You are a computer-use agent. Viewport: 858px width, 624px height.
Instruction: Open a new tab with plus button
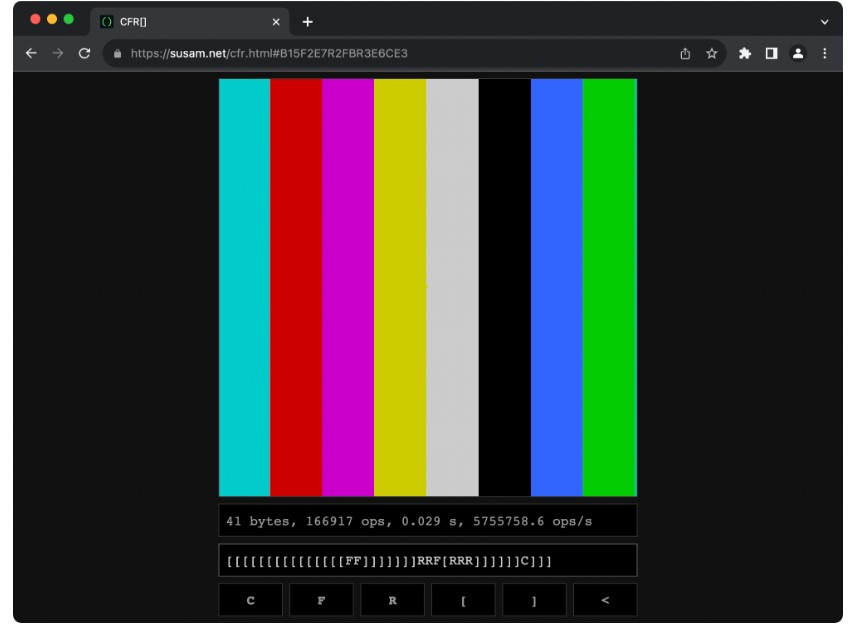(308, 22)
